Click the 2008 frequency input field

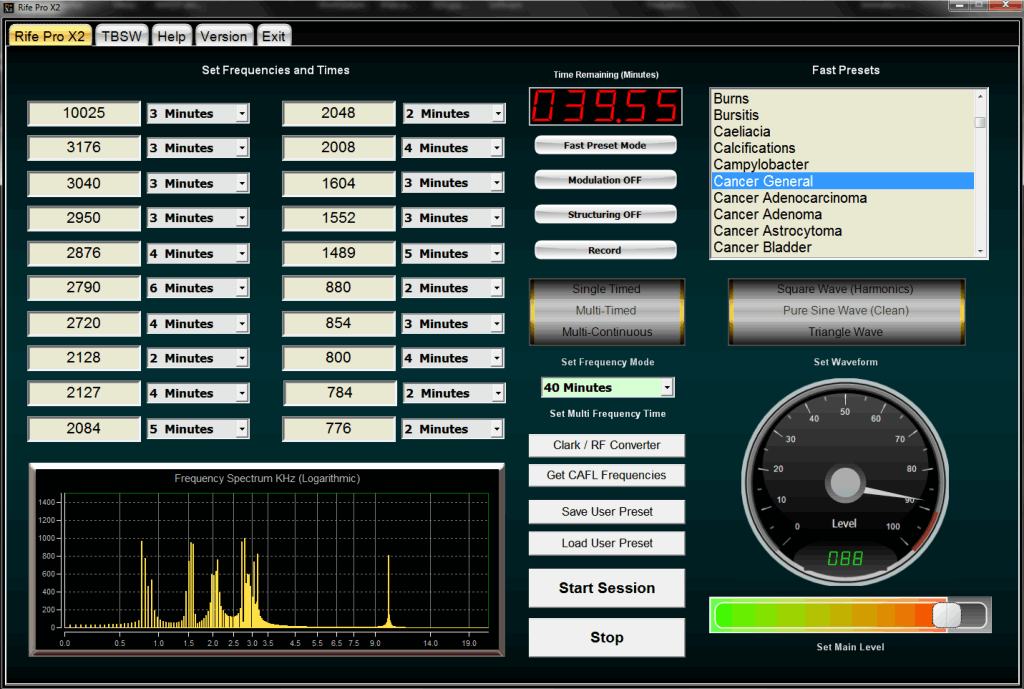(338, 148)
